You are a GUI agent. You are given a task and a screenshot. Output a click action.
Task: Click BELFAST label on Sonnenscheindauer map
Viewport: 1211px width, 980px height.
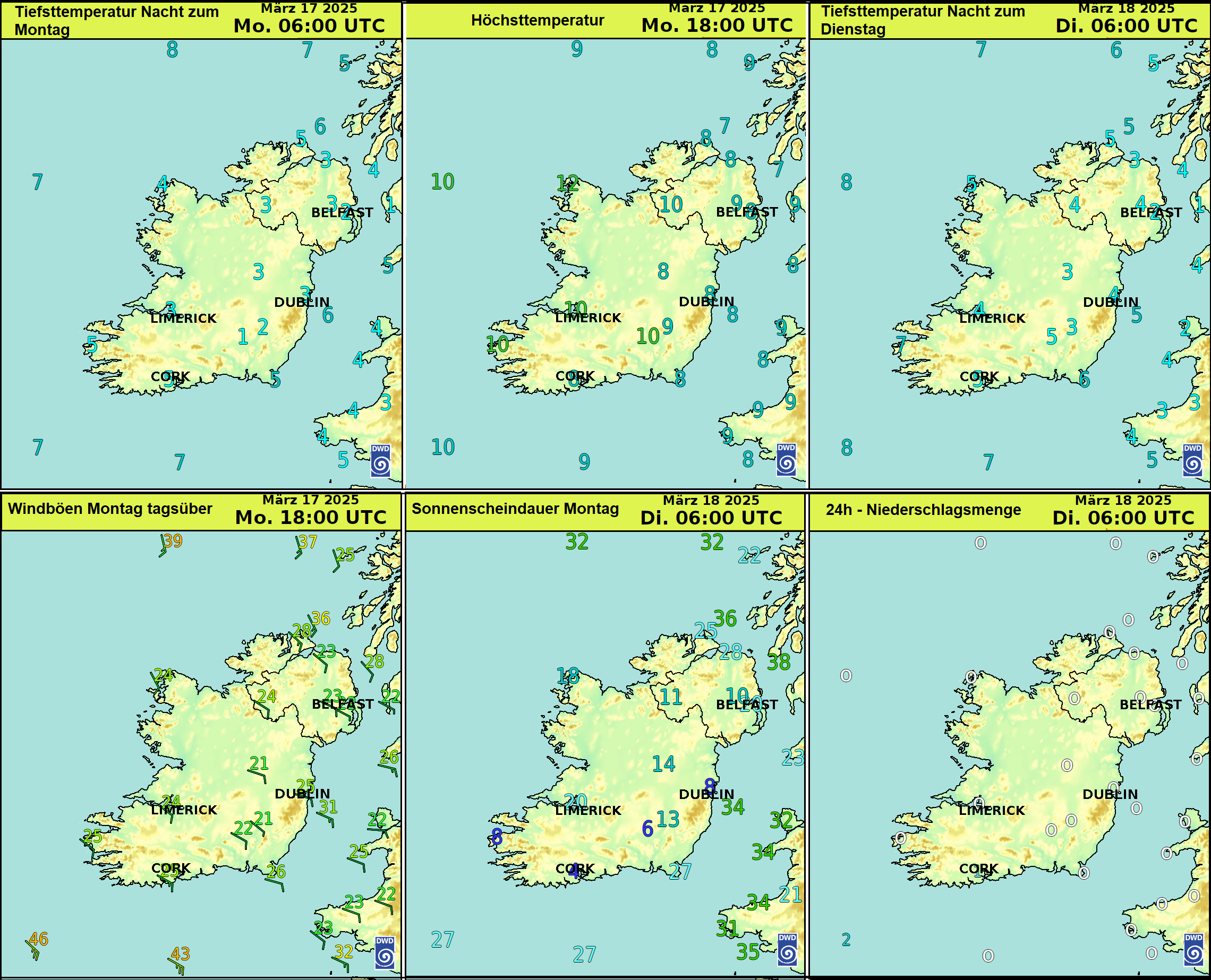tap(747, 705)
